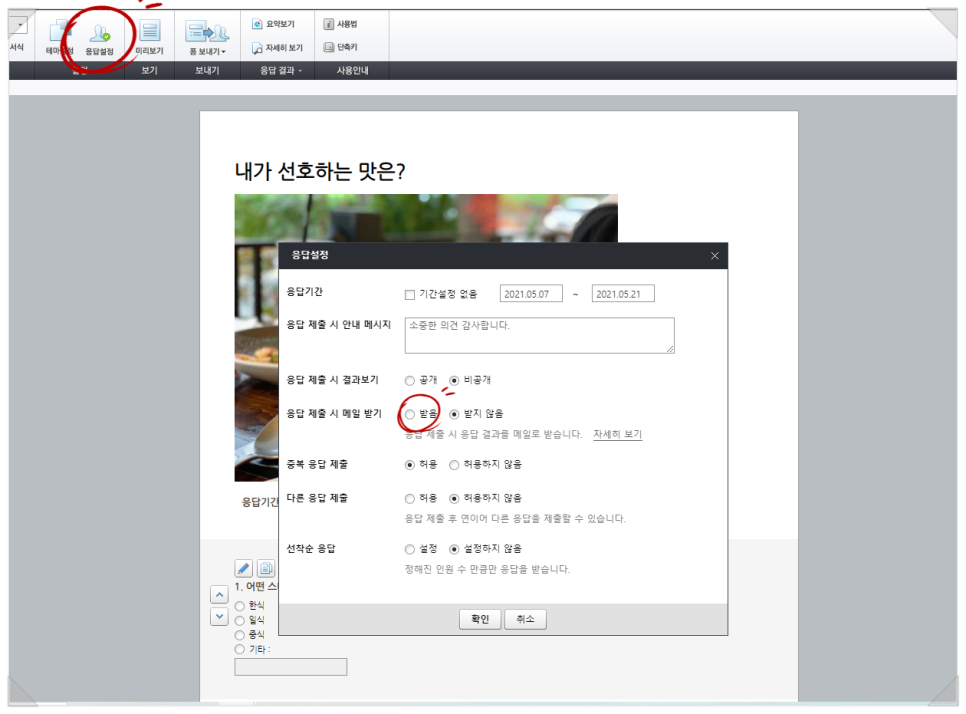
Task: Click the end date field 2021.05.21
Action: click(620, 292)
